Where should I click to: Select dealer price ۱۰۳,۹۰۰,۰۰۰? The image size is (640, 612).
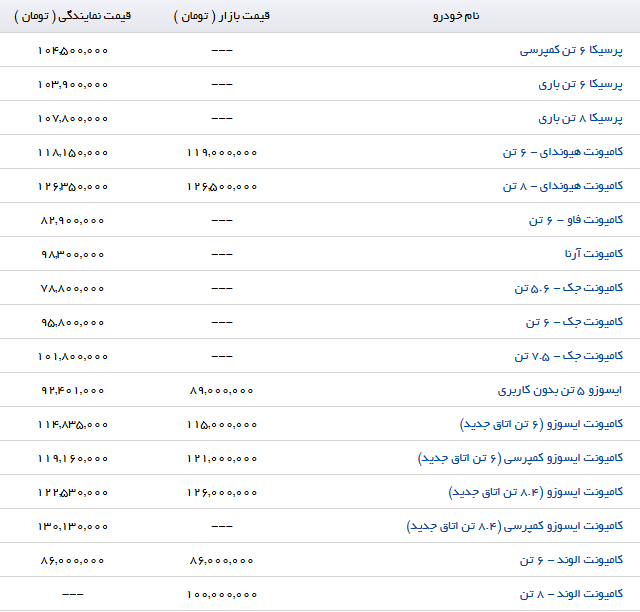point(73,85)
